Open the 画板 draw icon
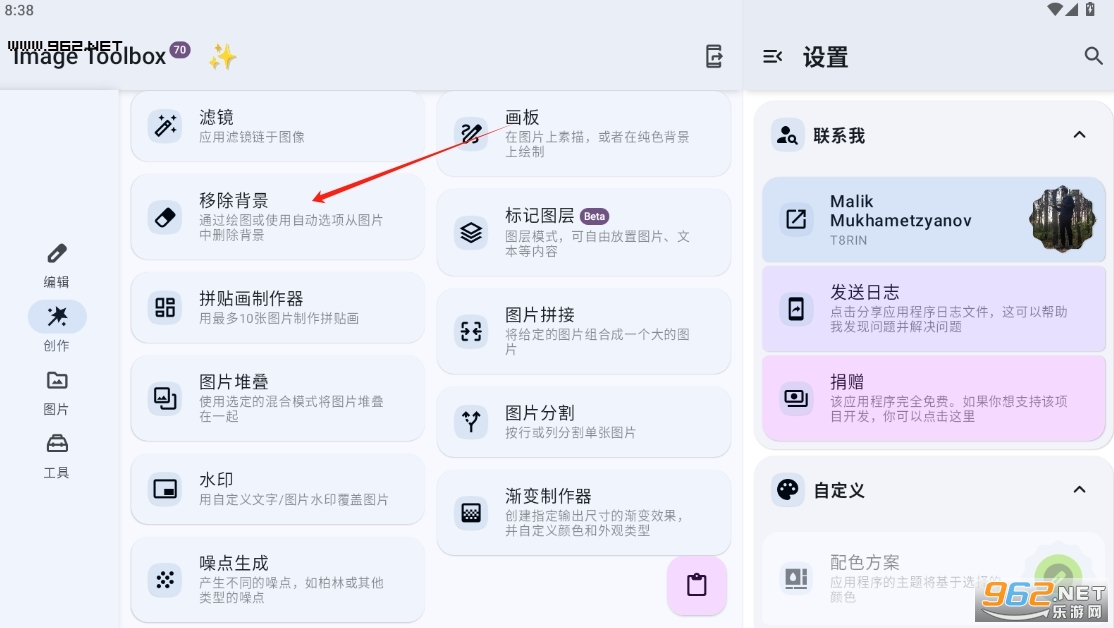Image resolution: width=1114 pixels, height=628 pixels. pyautogui.click(x=471, y=134)
